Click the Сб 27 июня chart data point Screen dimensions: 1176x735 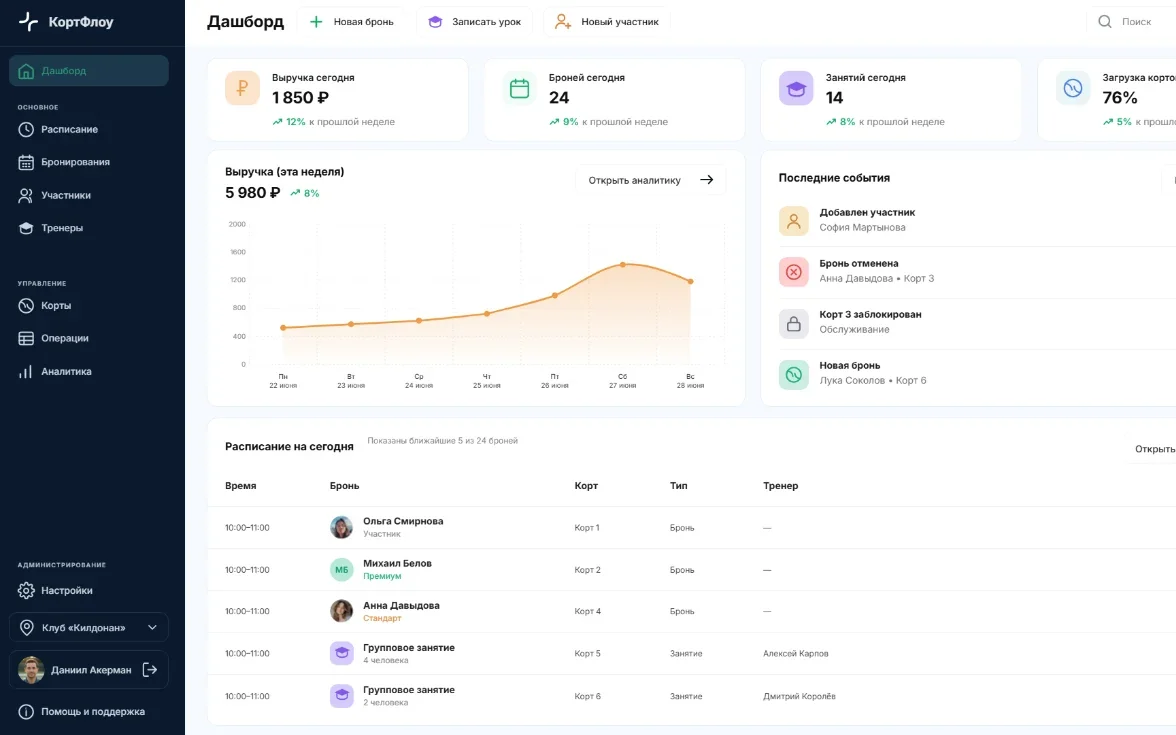(x=622, y=265)
